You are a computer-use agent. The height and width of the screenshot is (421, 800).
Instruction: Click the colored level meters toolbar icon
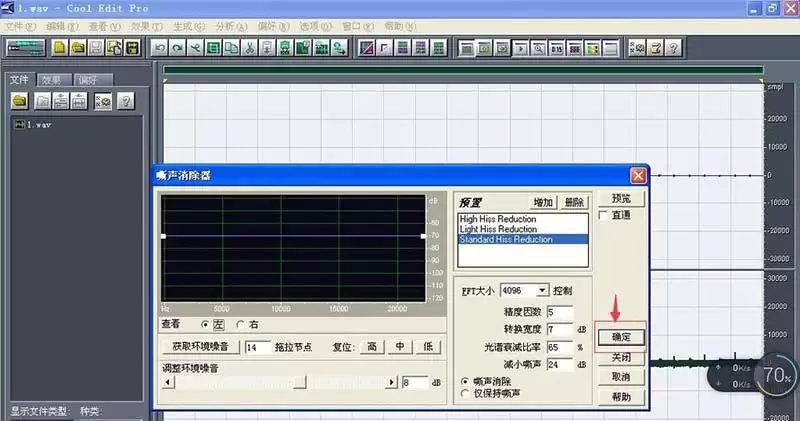[592, 48]
